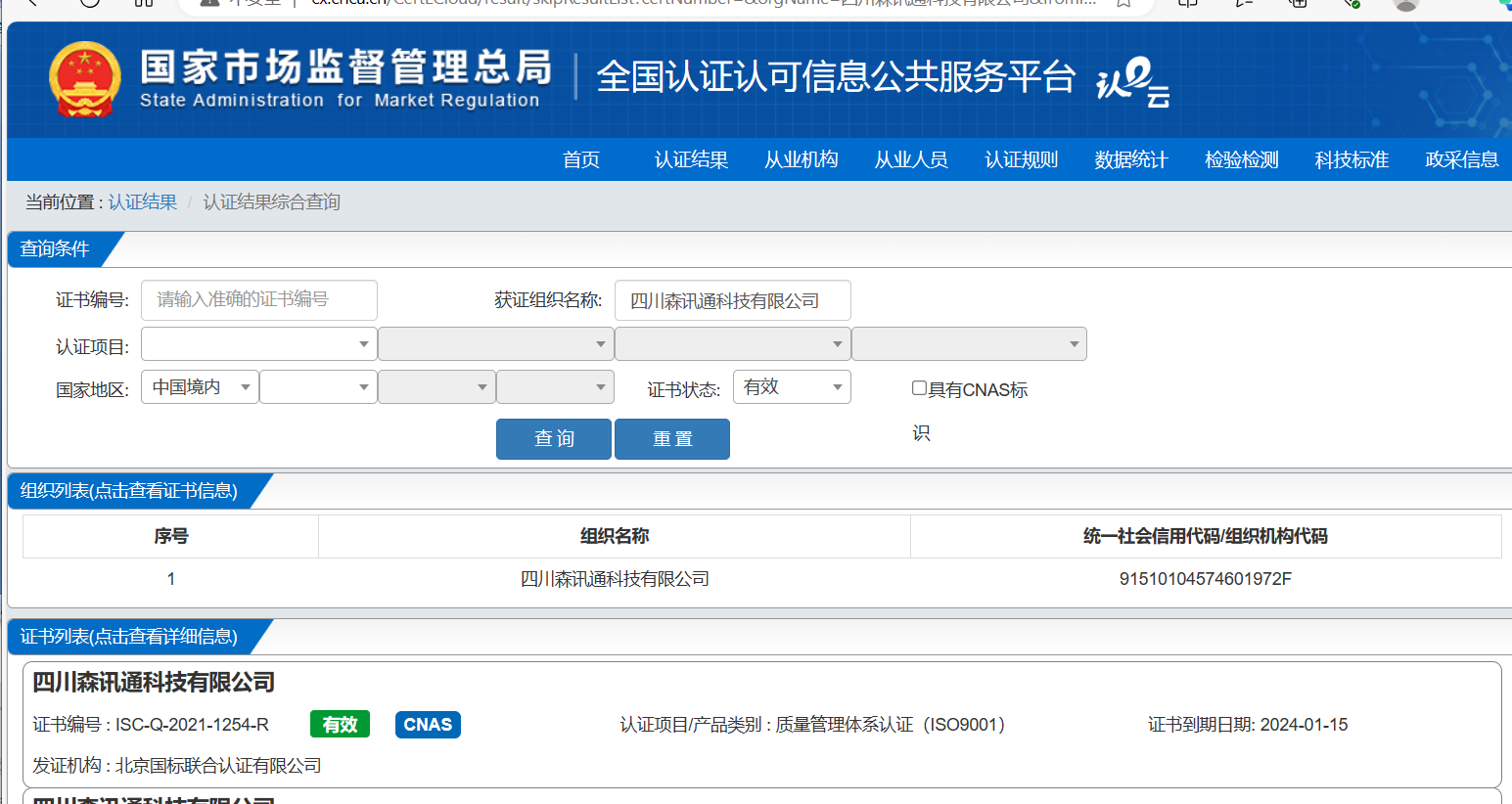1512x804 pixels.
Task: Open the 科技标准 navigation menu
Action: click(x=1352, y=159)
